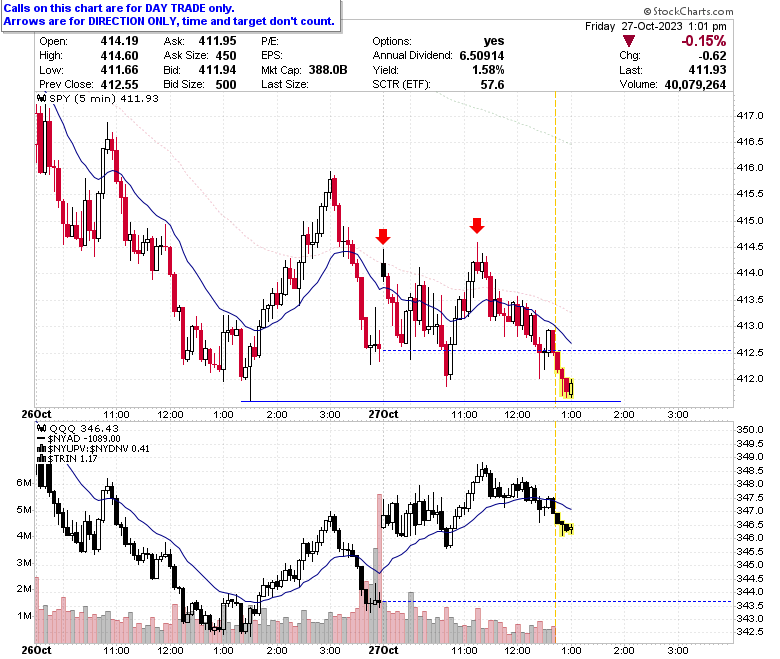Click the 'EPS:' label
The width and height of the screenshot is (780, 659).
click(272, 55)
